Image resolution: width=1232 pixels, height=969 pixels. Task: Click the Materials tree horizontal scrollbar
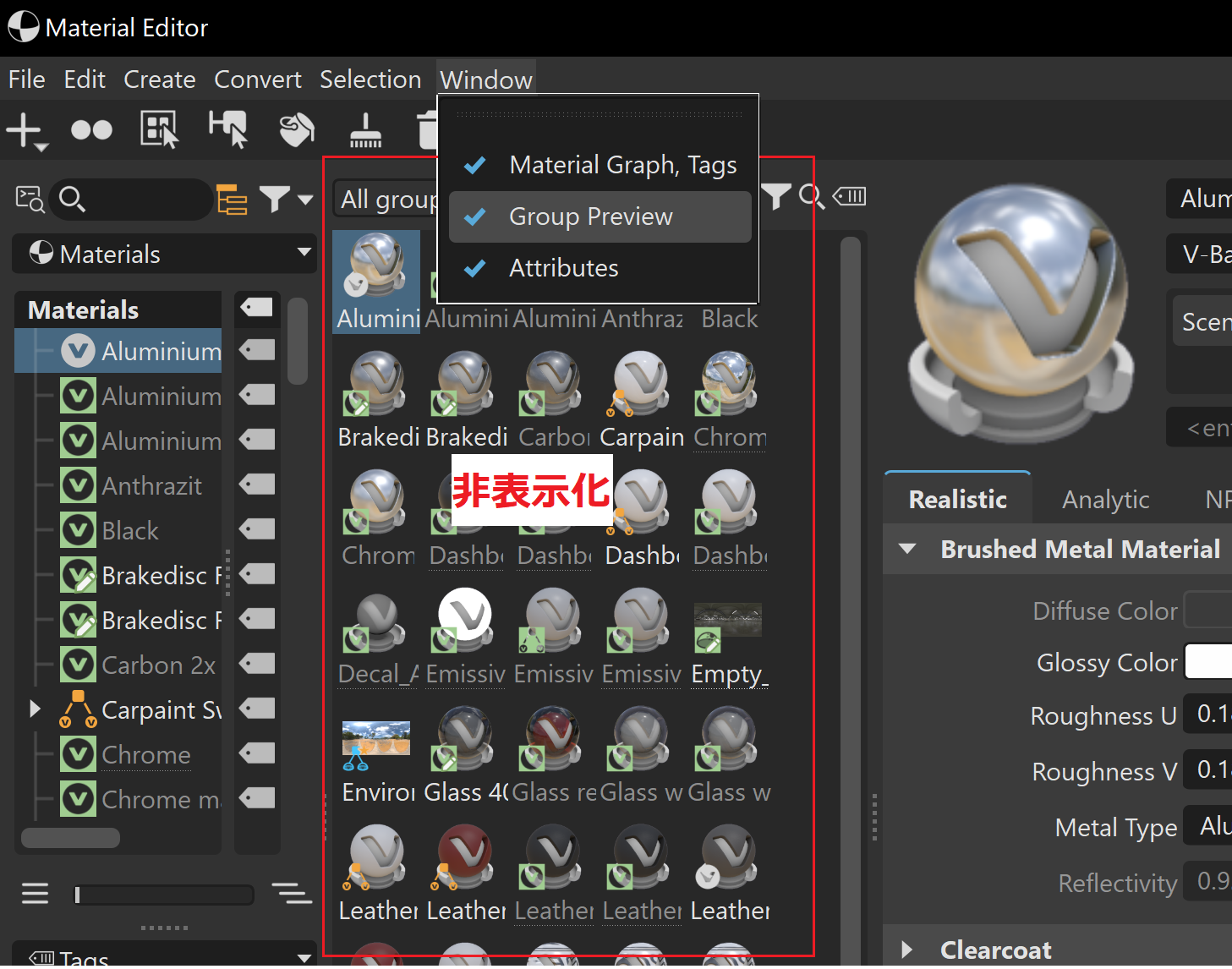click(x=70, y=837)
